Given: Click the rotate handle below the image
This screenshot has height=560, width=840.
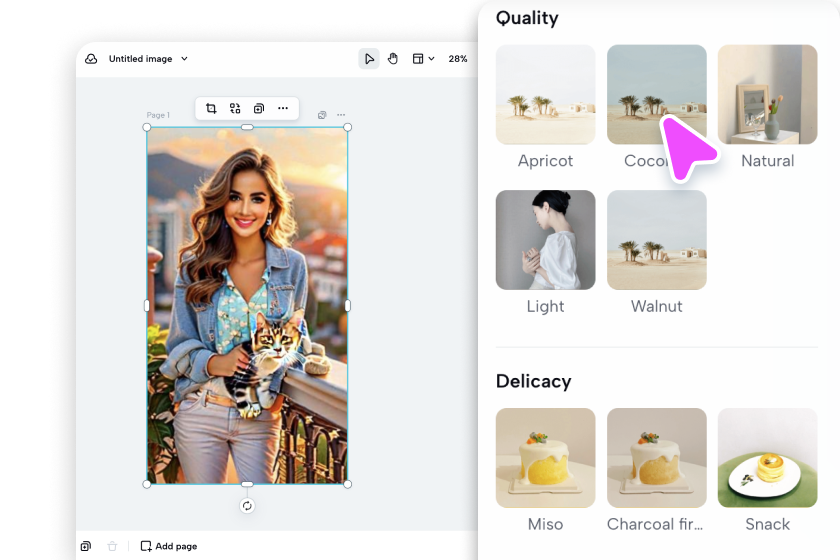Looking at the screenshot, I should pyautogui.click(x=247, y=506).
